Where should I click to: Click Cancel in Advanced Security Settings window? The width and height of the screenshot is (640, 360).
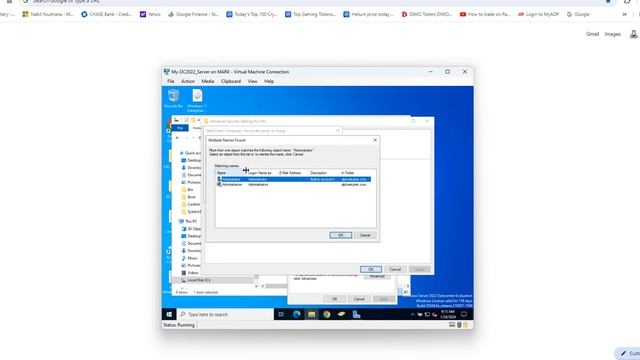[395, 269]
